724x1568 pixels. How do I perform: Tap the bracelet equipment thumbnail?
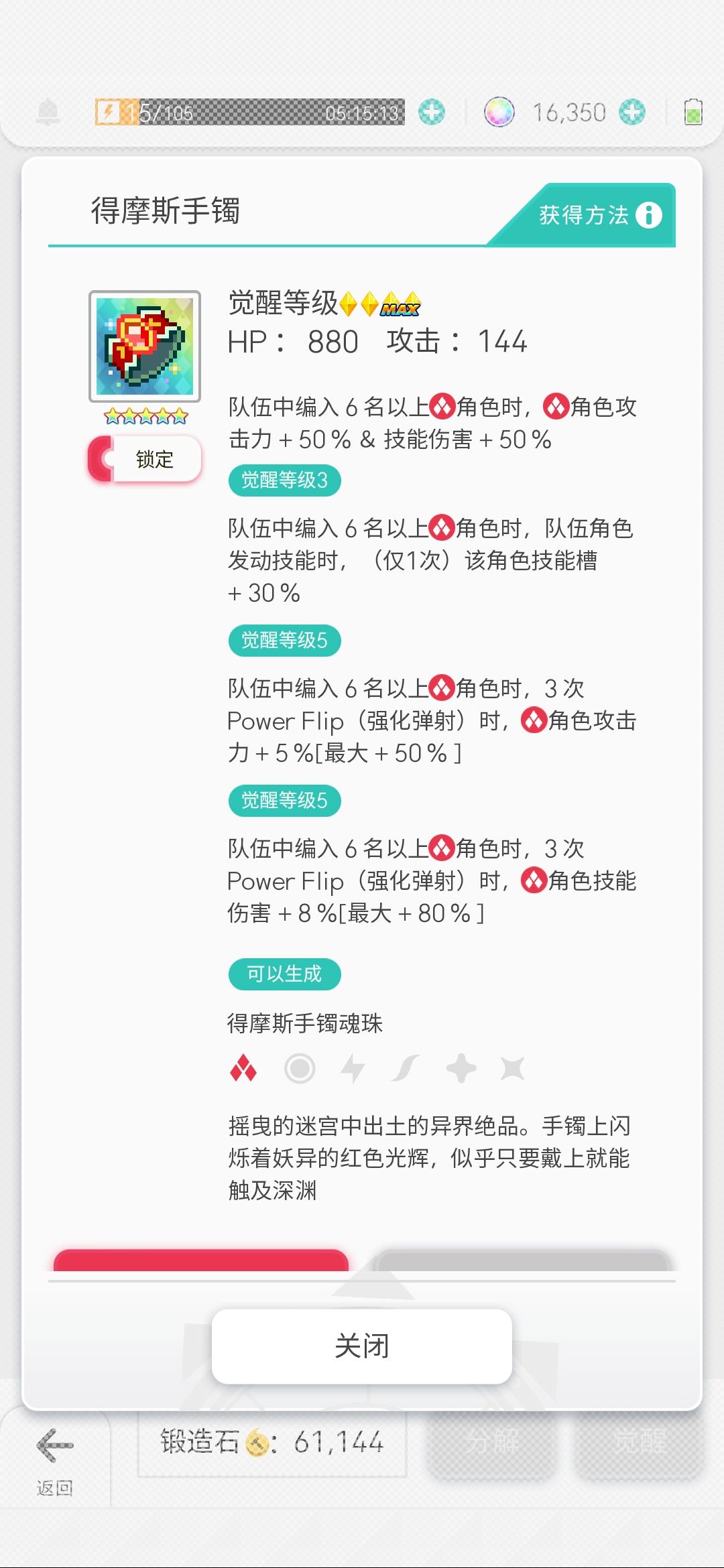tap(145, 346)
